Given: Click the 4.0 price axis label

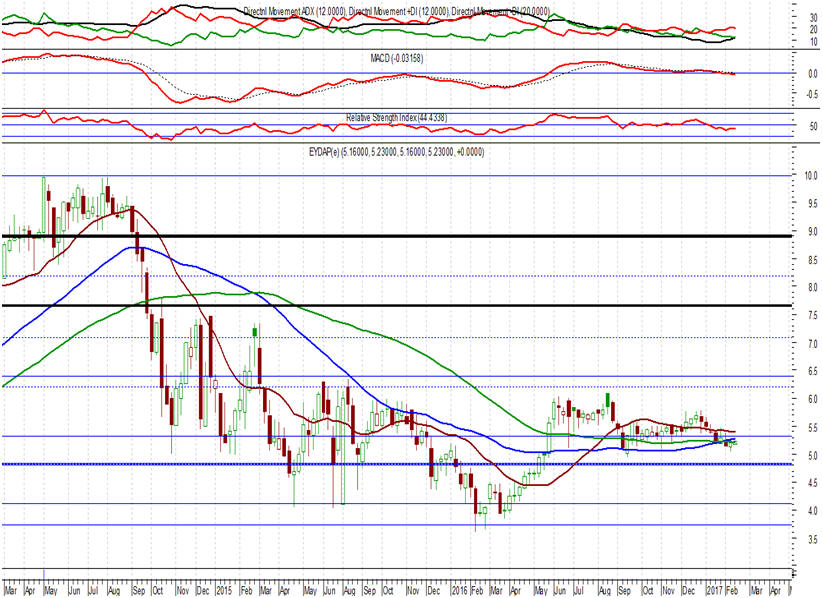Looking at the screenshot, I should (812, 511).
